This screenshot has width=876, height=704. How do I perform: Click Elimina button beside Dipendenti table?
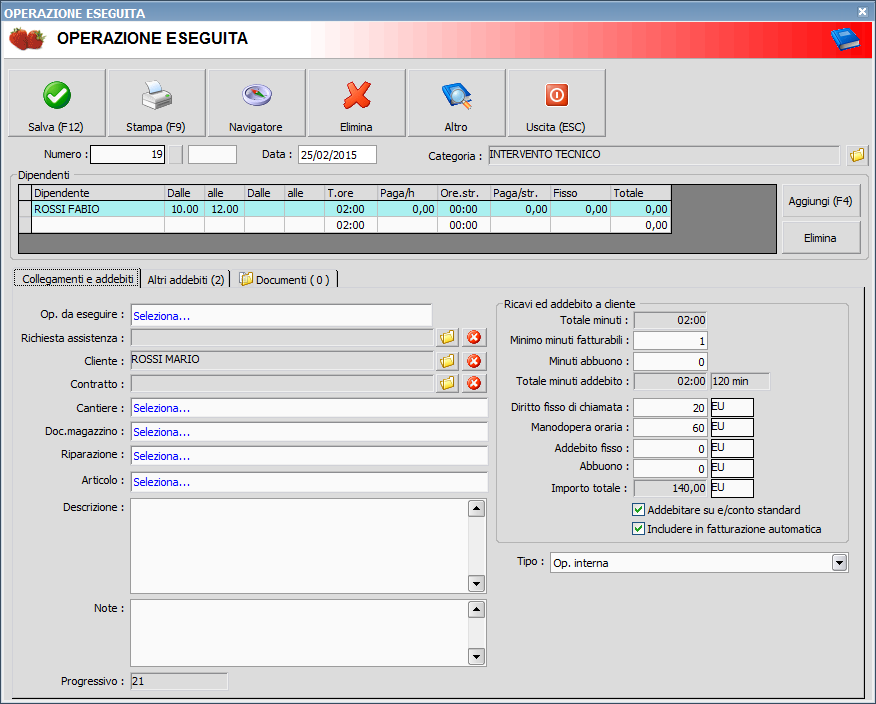820,238
